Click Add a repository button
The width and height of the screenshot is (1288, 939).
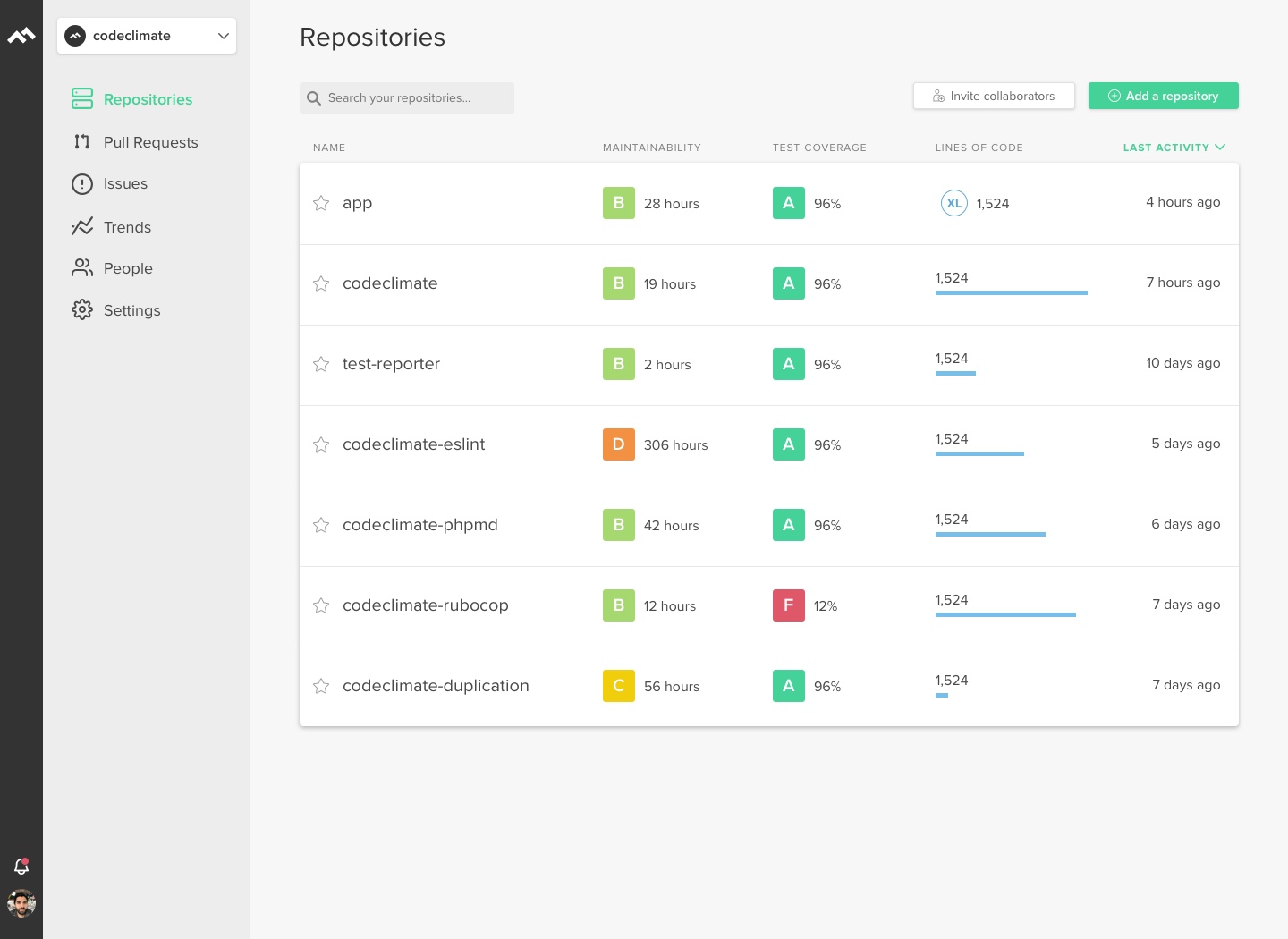pos(1163,96)
